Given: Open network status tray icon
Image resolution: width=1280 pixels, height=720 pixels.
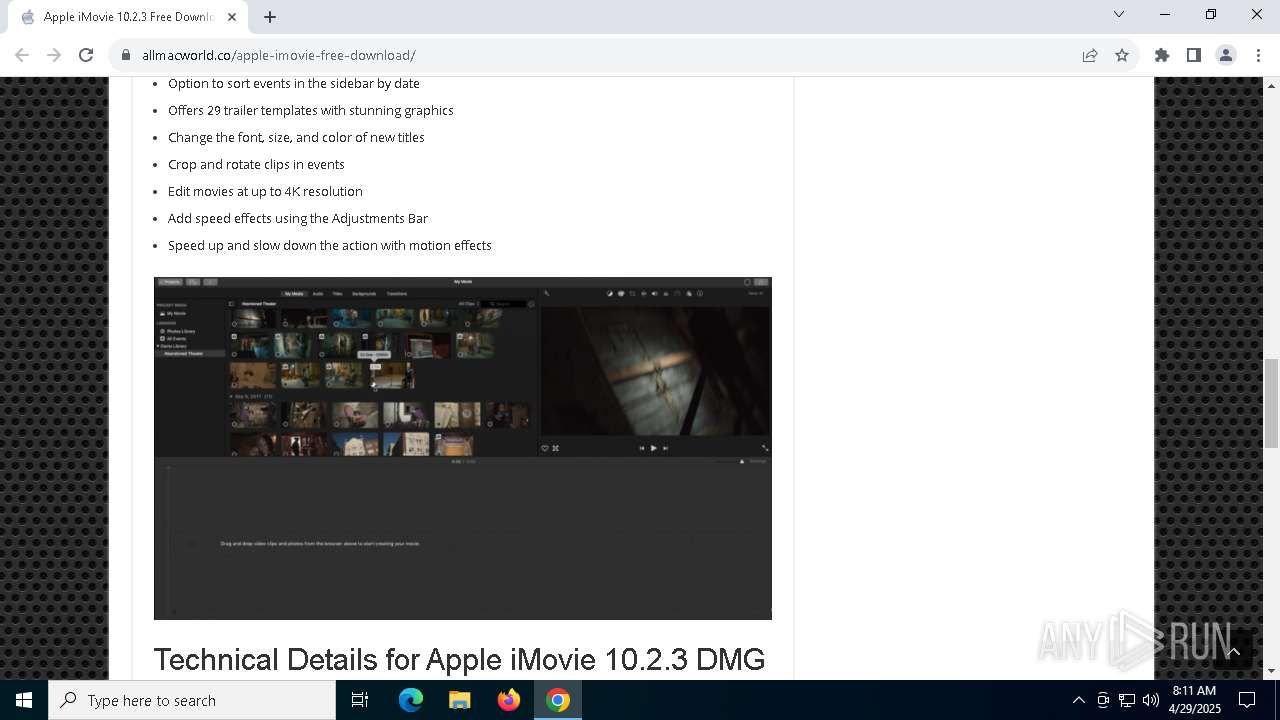Looking at the screenshot, I should point(1127,700).
